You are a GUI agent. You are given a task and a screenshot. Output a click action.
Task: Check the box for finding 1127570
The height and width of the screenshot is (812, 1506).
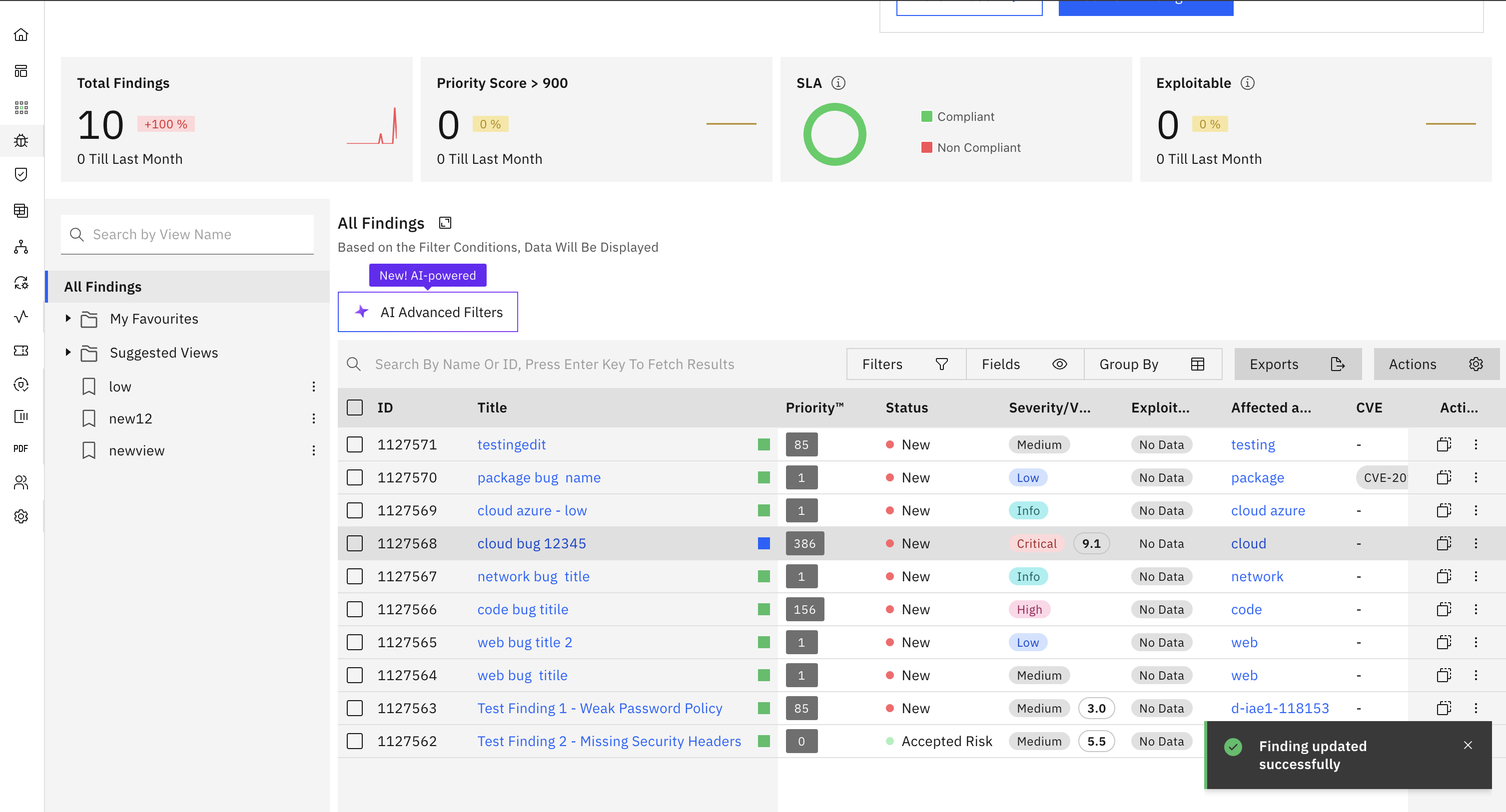click(x=355, y=478)
